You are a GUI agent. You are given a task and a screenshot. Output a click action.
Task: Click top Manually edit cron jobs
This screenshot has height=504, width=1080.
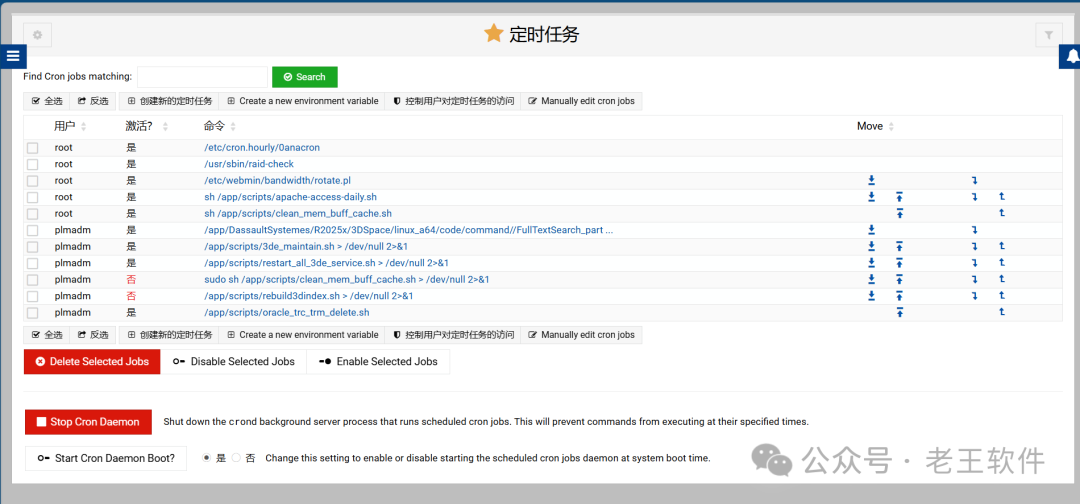pos(581,101)
